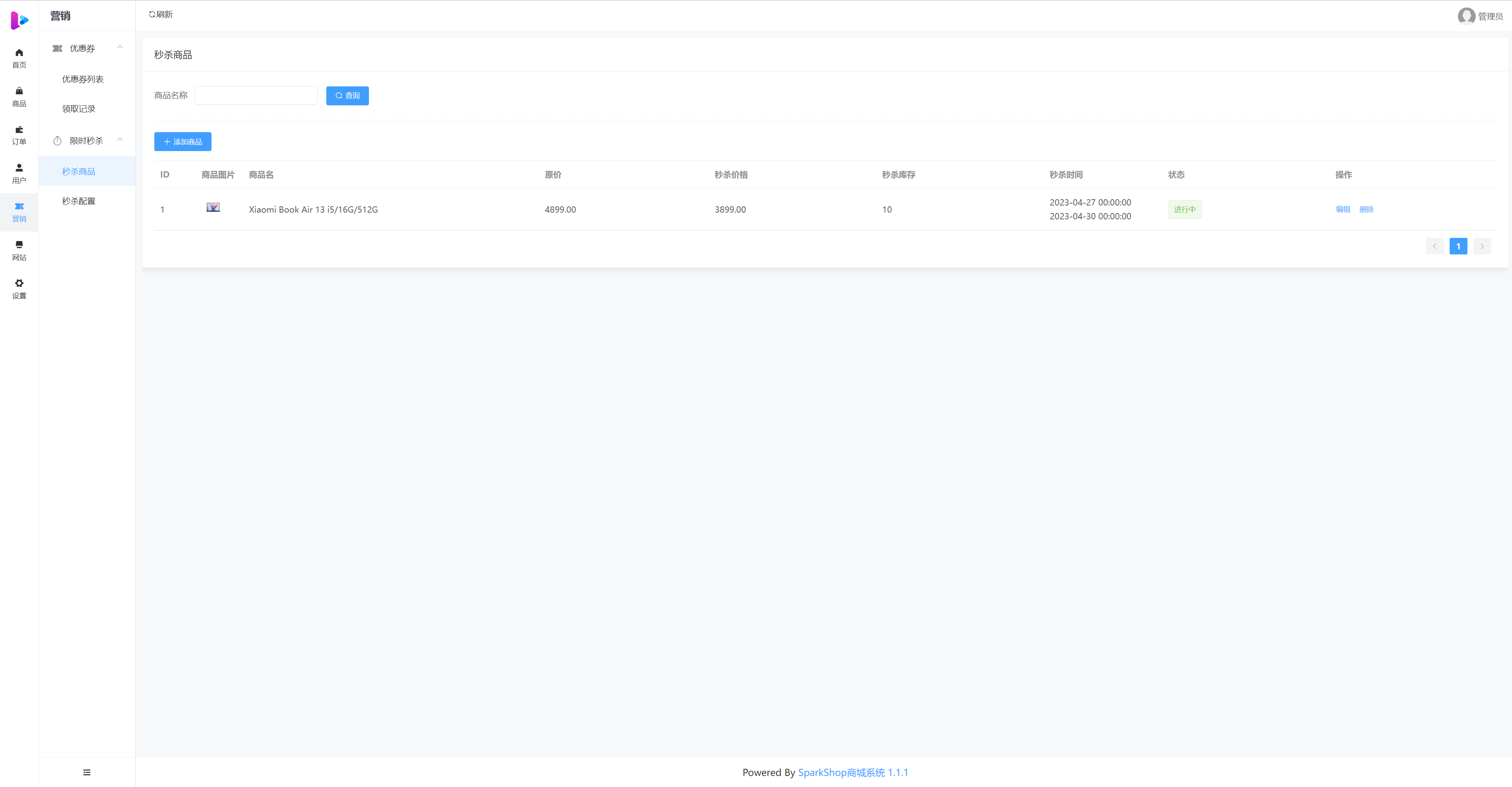Open 秒杀配置 menu item
Screen dimensions: 1512x787
coord(87,201)
